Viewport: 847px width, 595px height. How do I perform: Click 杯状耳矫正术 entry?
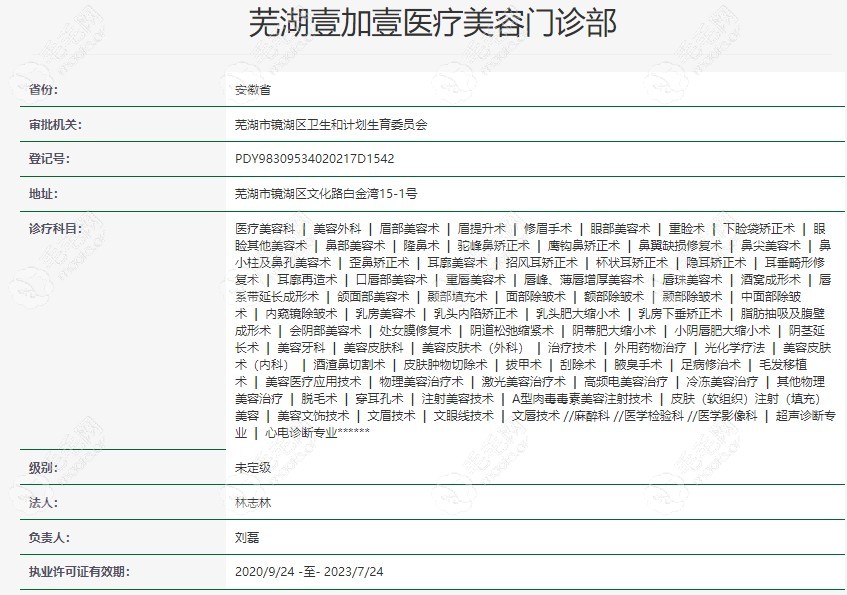coord(632,263)
